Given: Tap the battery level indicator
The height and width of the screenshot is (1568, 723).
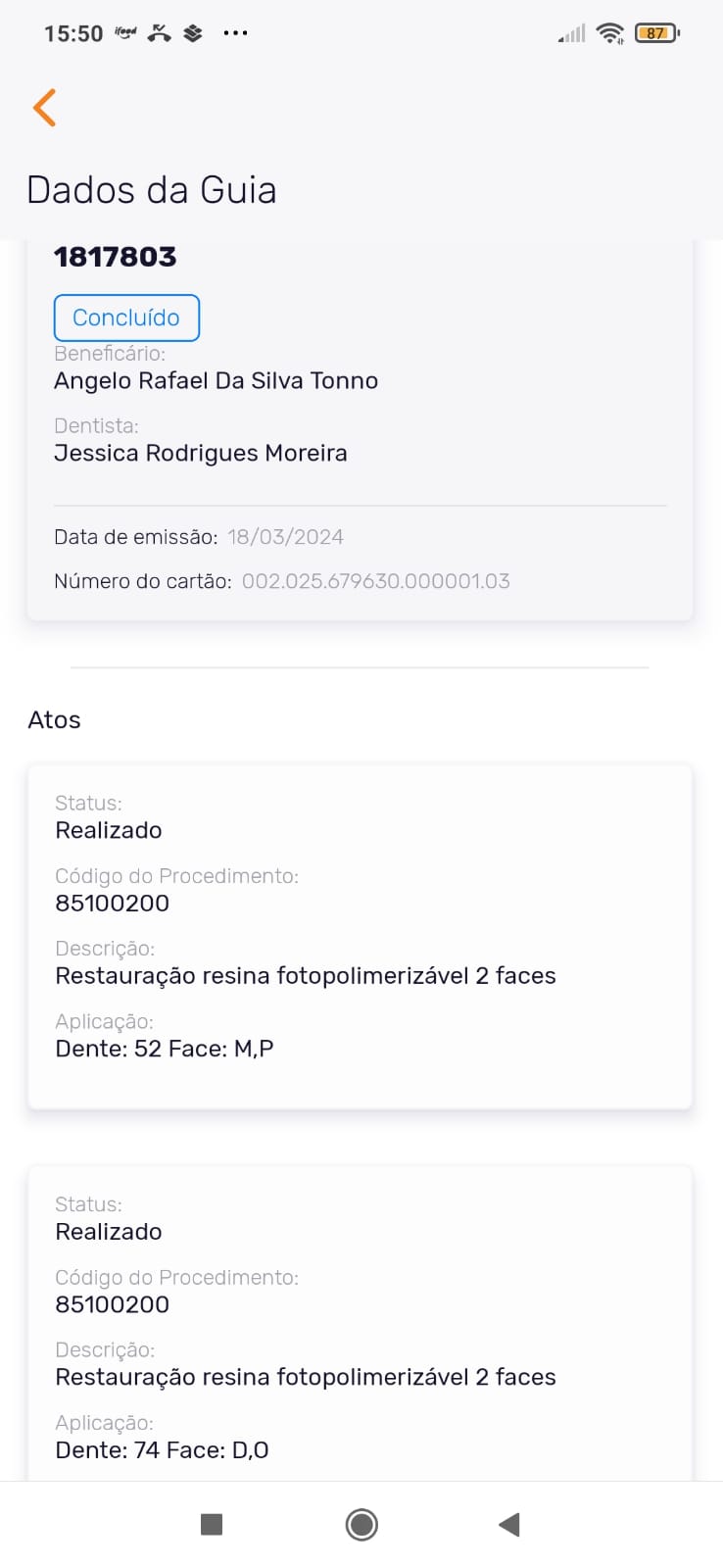Looking at the screenshot, I should (656, 33).
